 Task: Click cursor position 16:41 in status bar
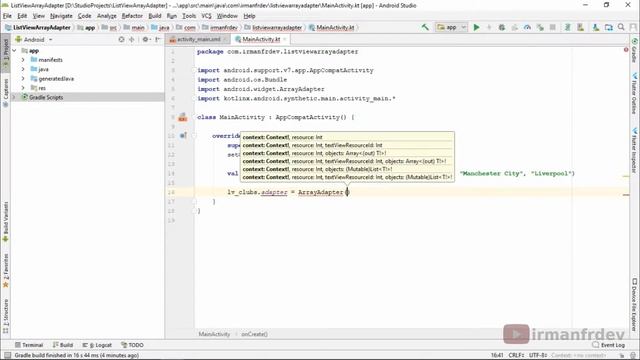(497, 356)
